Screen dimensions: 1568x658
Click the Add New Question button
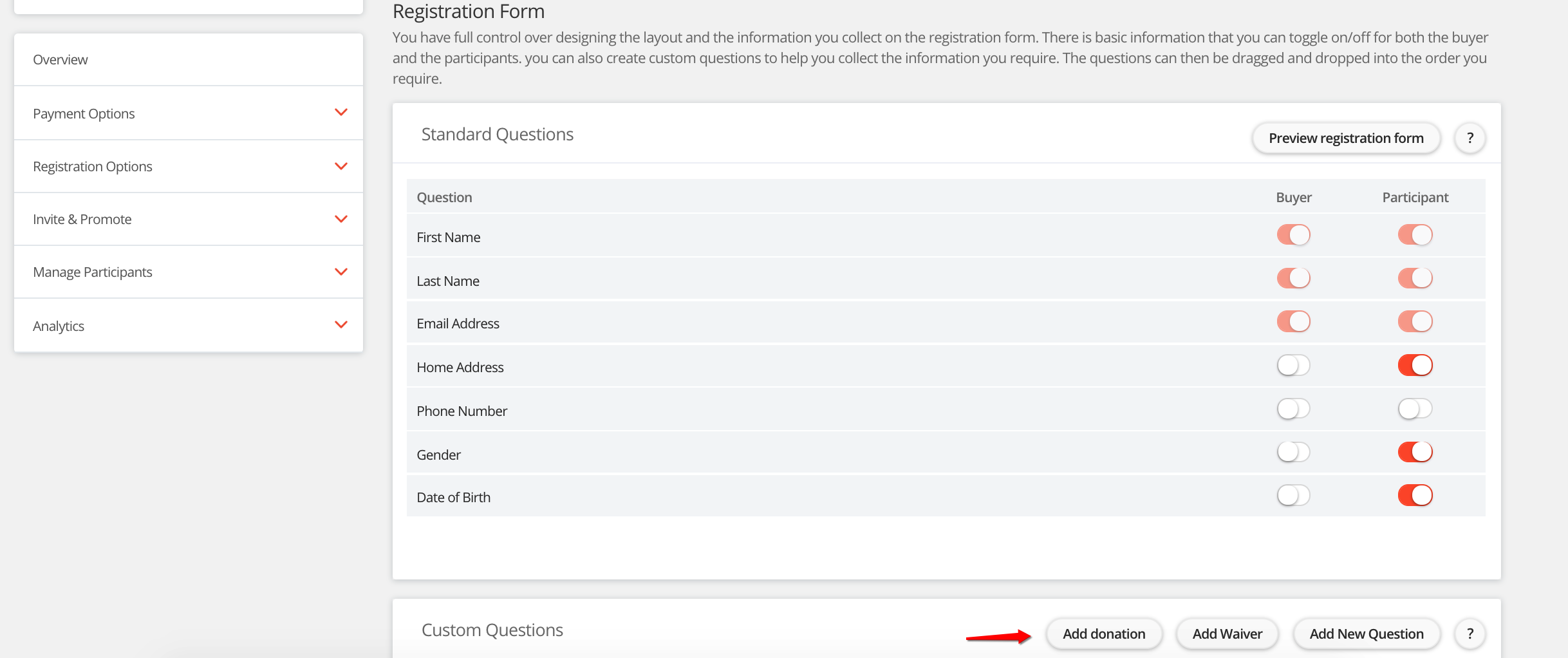click(1367, 634)
